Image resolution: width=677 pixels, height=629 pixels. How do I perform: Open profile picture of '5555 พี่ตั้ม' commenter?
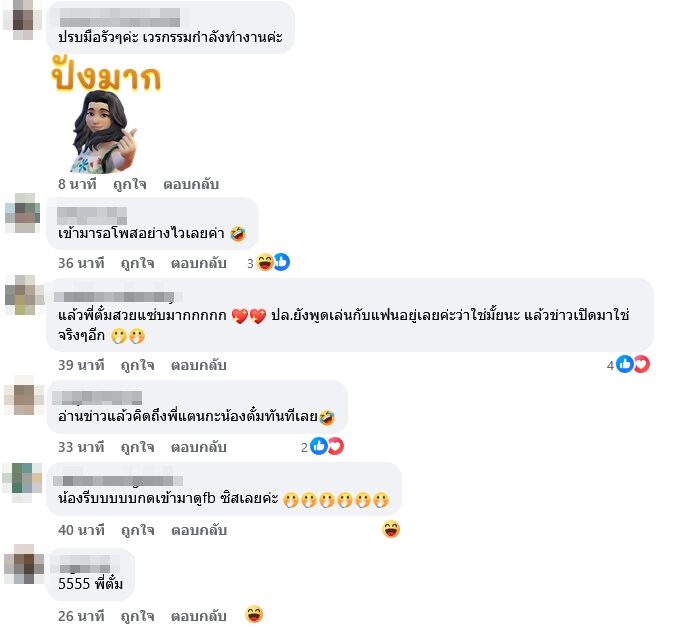point(24,564)
